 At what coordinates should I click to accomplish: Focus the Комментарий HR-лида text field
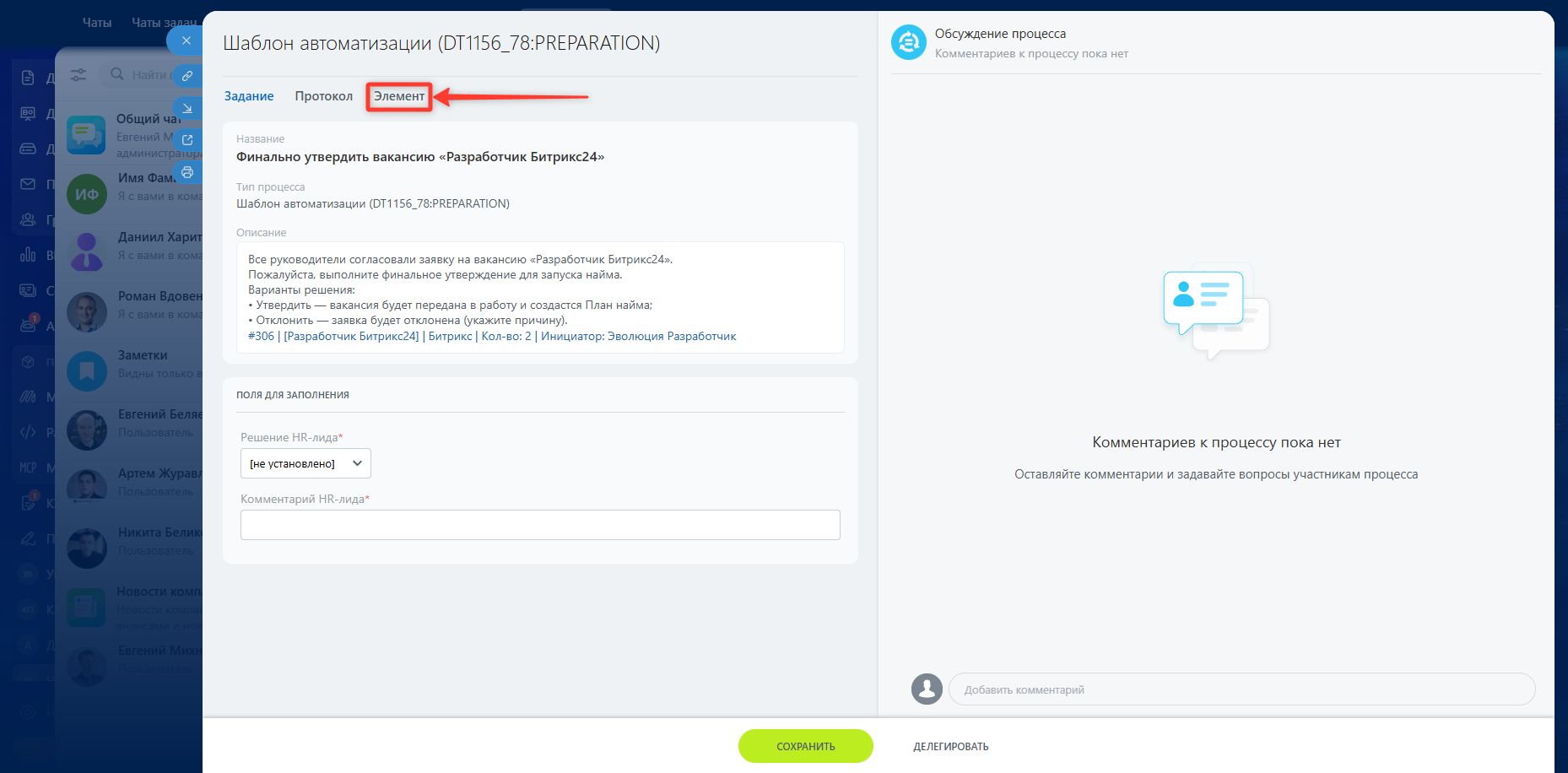point(540,525)
